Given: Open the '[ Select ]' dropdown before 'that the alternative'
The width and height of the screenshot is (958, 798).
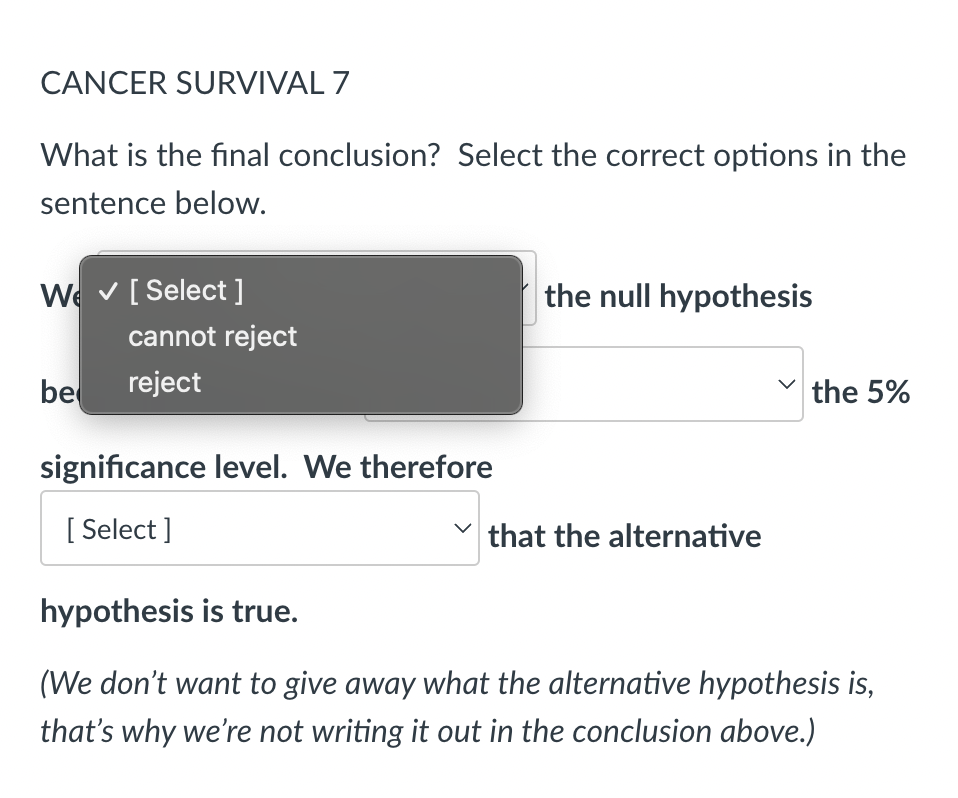Looking at the screenshot, I should pyautogui.click(x=260, y=527).
